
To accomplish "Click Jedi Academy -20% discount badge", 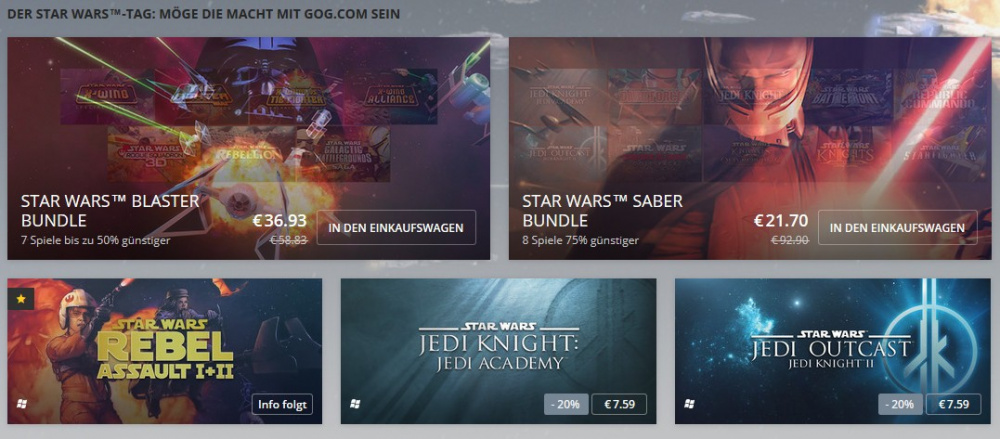I will click(x=566, y=405).
